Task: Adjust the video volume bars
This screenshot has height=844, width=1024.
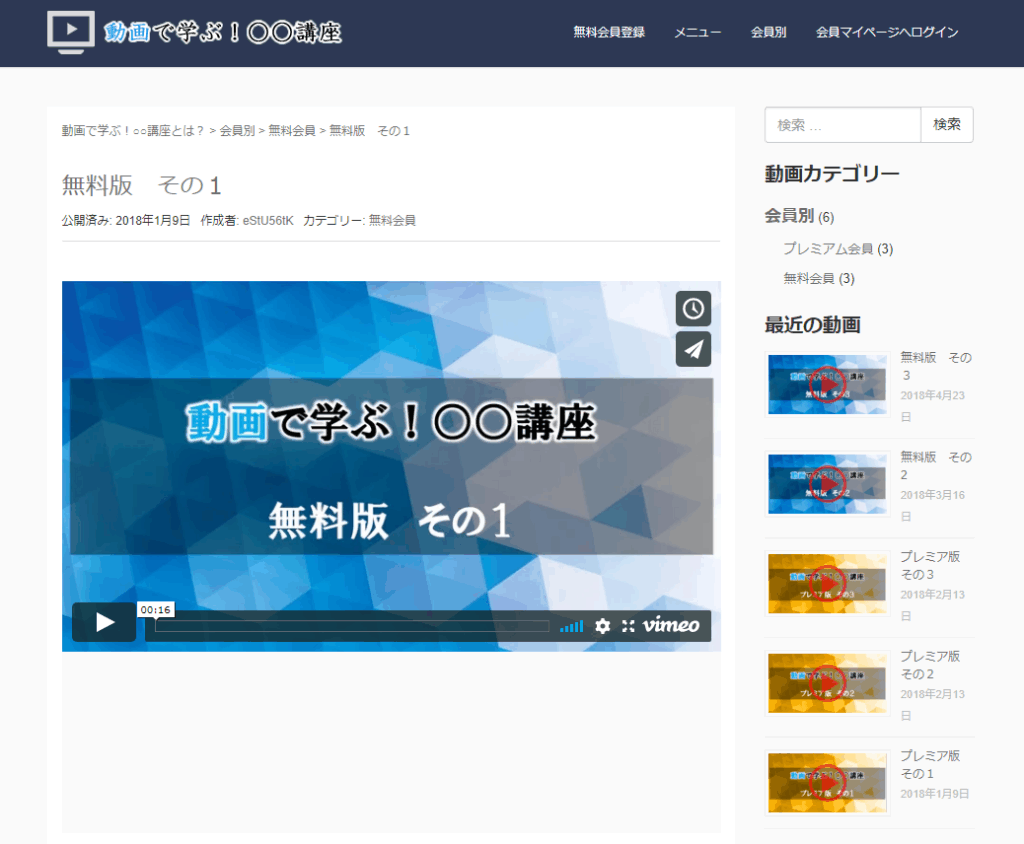Action: [571, 626]
